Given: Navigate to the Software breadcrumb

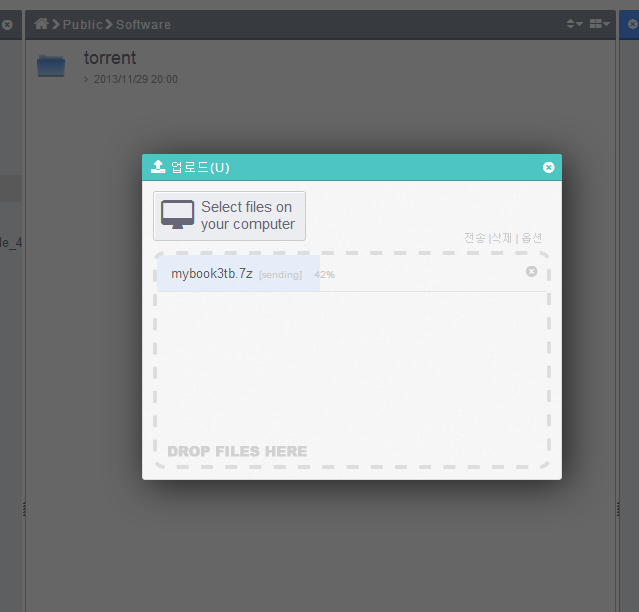Looking at the screenshot, I should pyautogui.click(x=143, y=24).
